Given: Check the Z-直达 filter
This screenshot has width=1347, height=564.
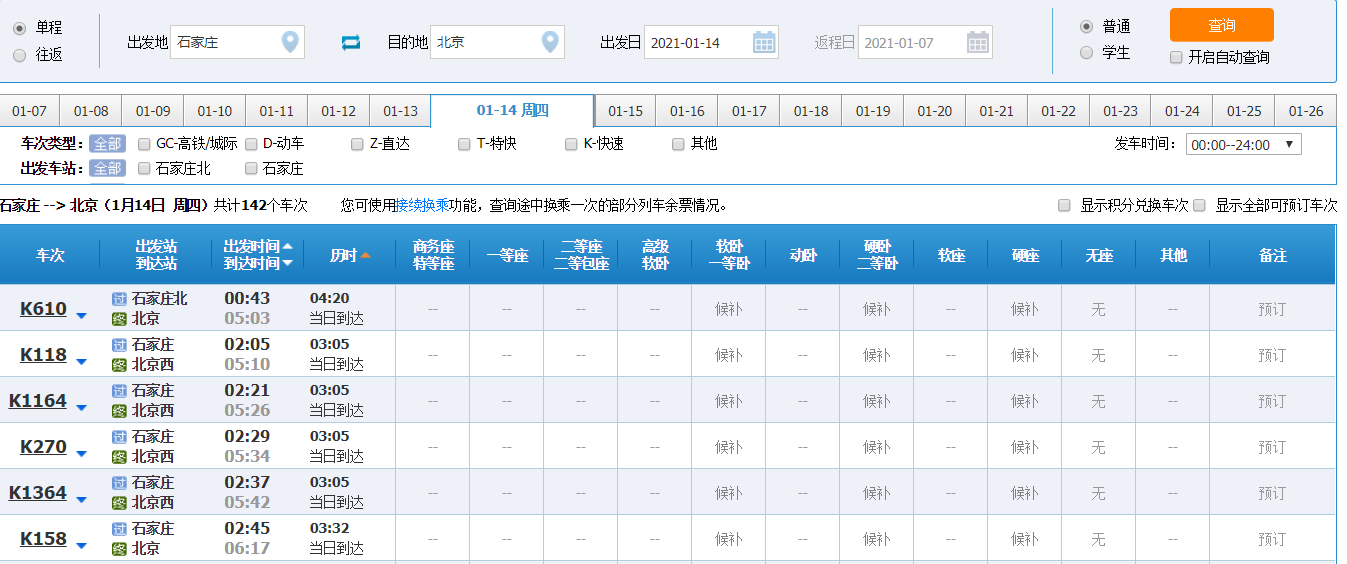Looking at the screenshot, I should tap(357, 144).
